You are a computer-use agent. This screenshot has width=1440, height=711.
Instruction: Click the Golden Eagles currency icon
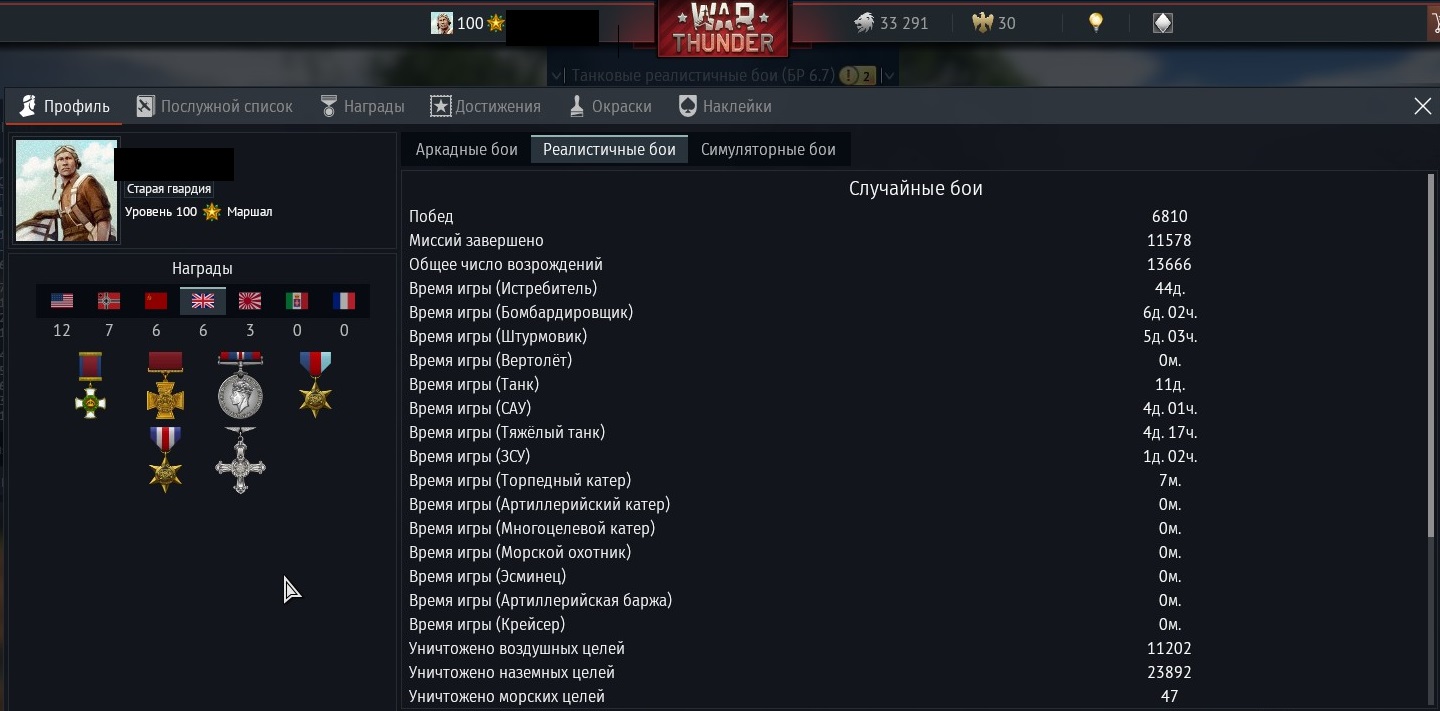click(982, 23)
